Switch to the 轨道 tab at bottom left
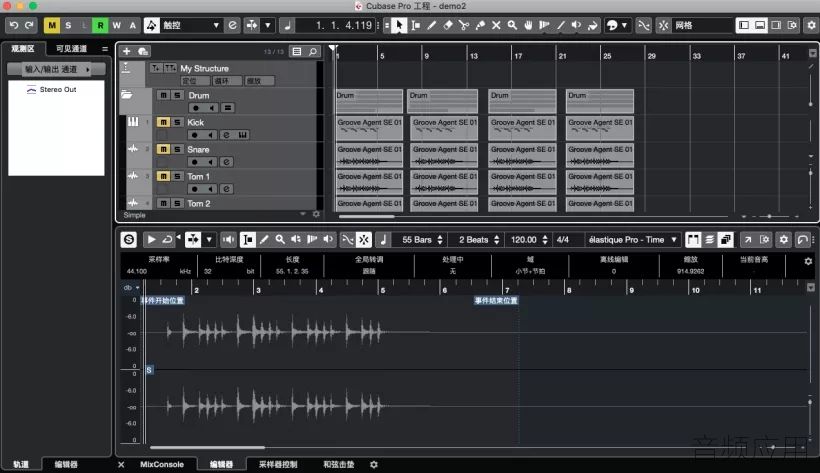 pyautogui.click(x=20, y=464)
